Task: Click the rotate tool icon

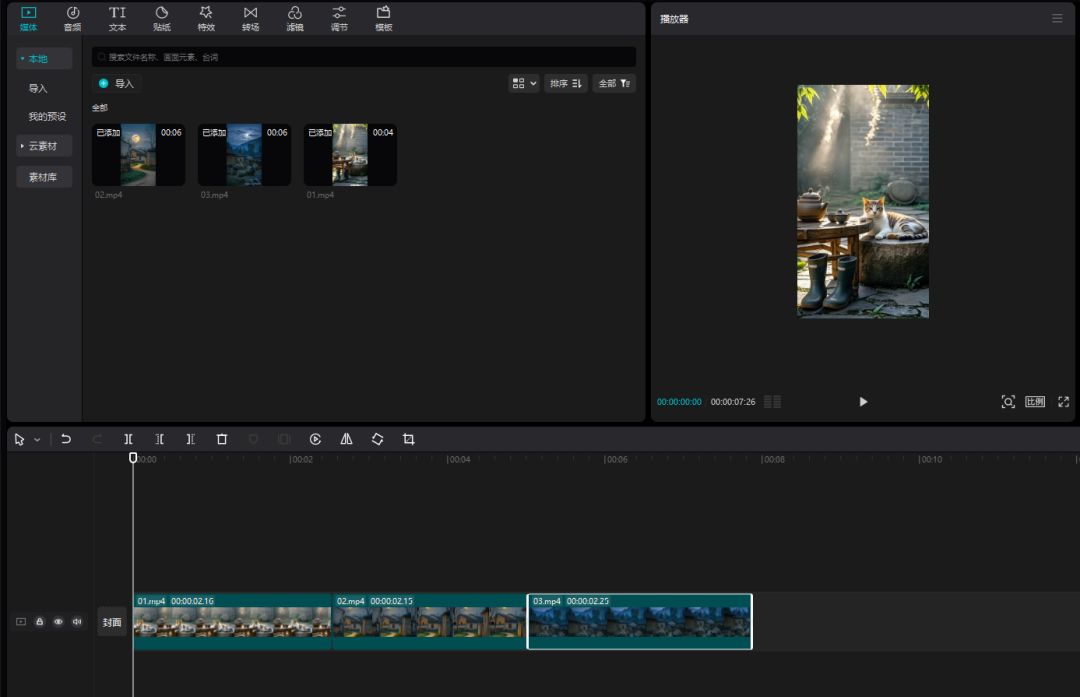Action: (377, 439)
